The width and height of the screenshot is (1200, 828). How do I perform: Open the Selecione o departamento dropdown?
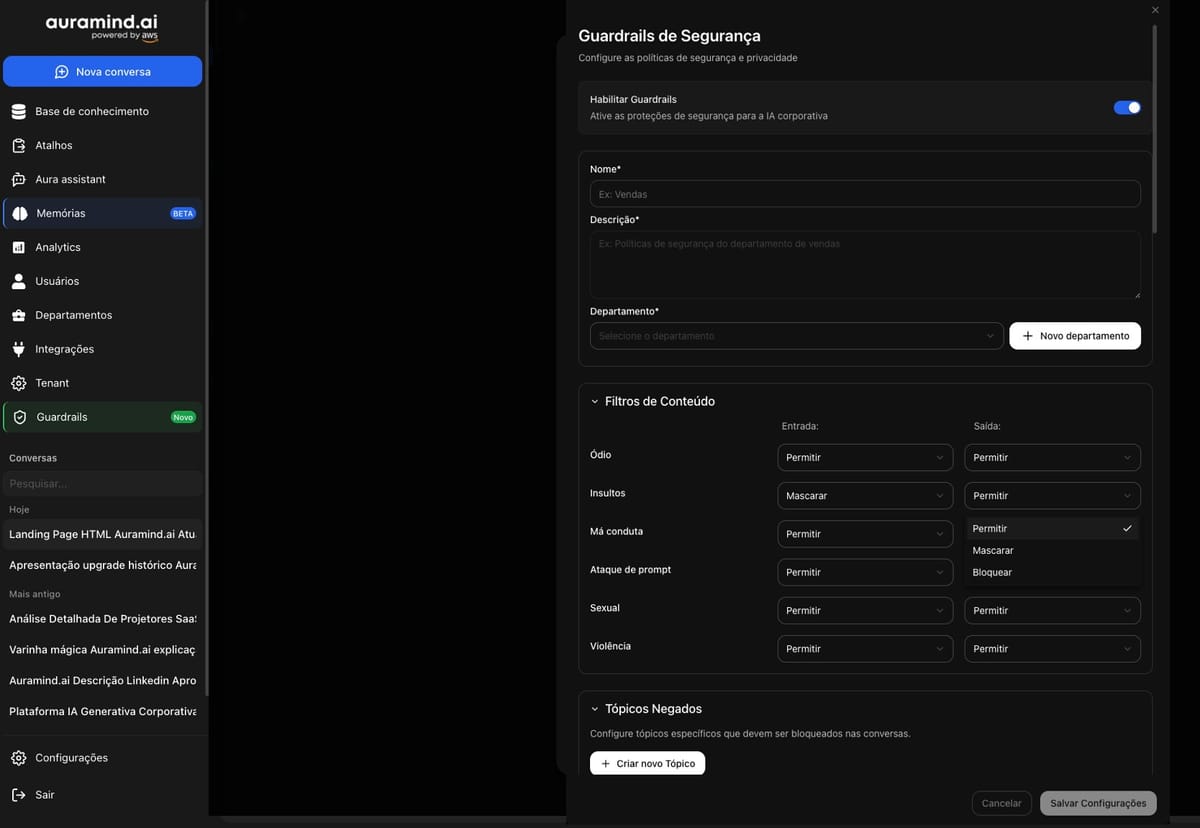click(795, 335)
